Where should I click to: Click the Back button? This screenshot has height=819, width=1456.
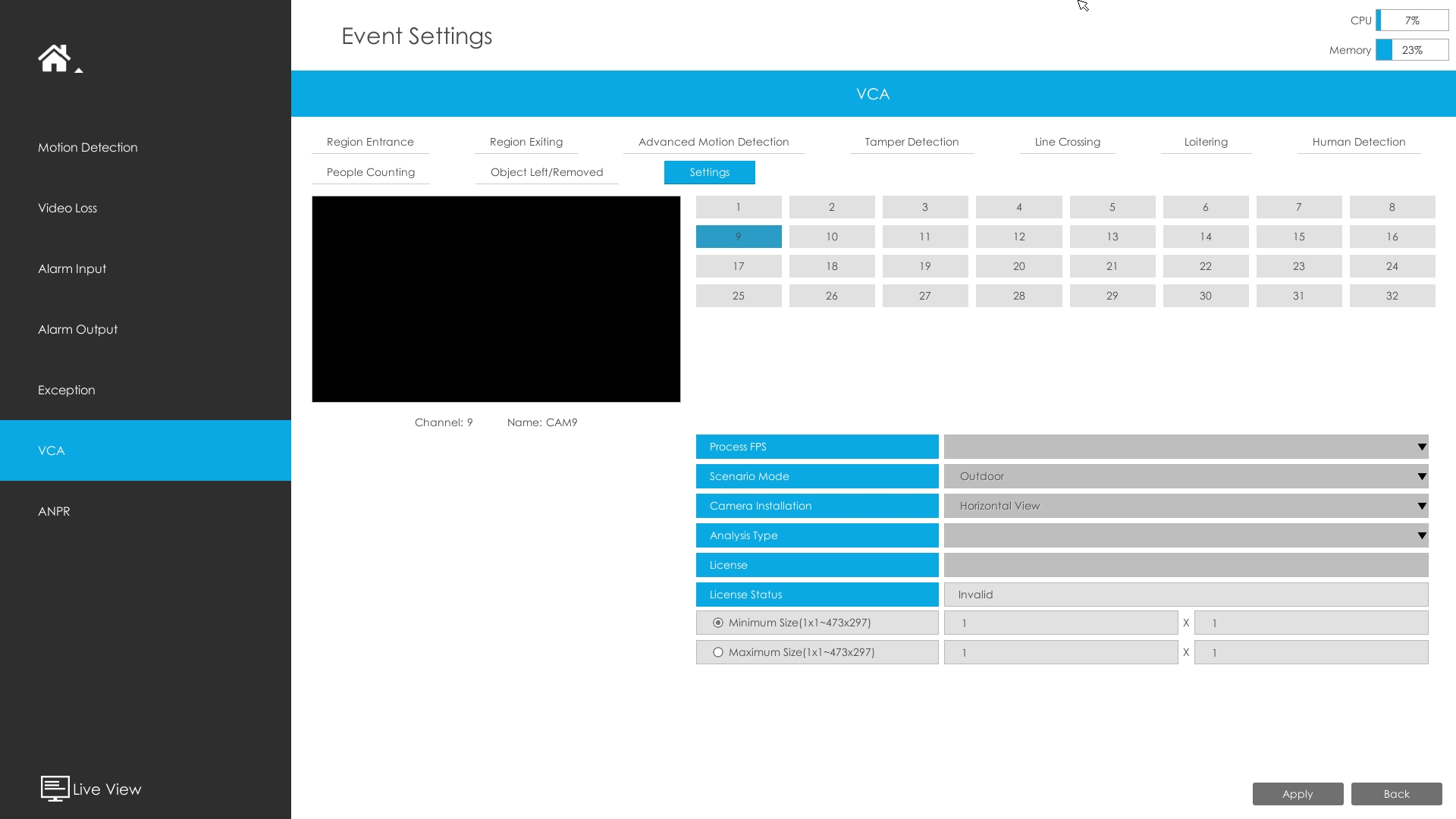[x=1396, y=794]
